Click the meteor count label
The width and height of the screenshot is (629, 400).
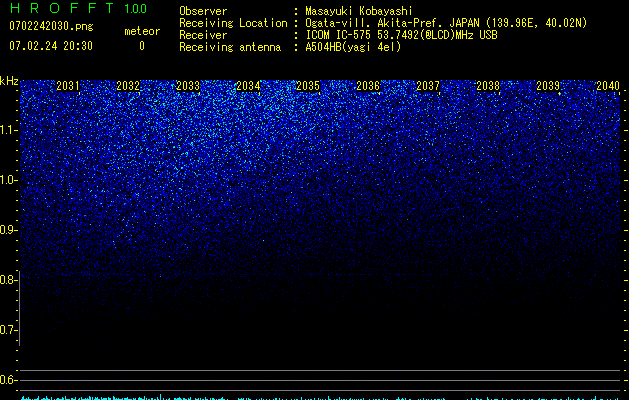pyautogui.click(x=142, y=31)
